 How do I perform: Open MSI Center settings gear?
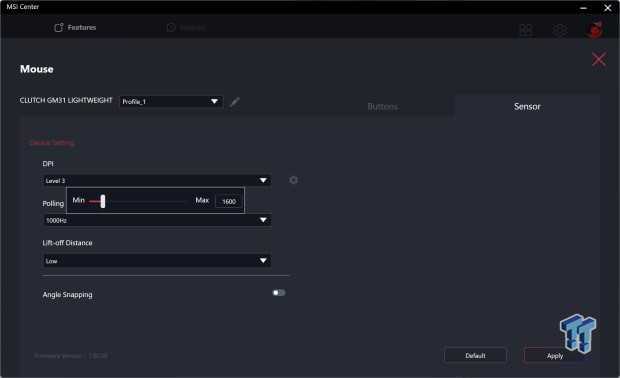[x=560, y=30]
